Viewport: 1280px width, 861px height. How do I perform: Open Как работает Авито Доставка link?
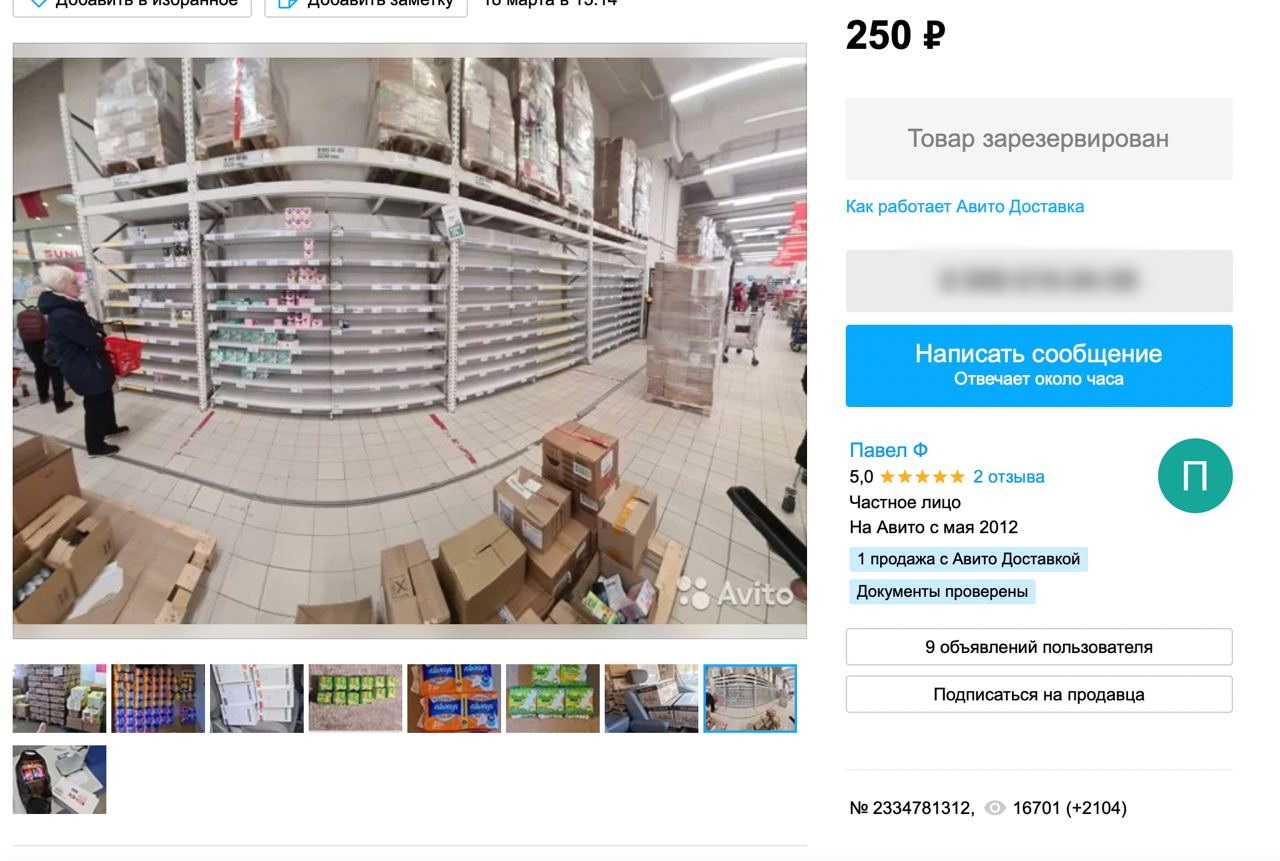pos(965,207)
